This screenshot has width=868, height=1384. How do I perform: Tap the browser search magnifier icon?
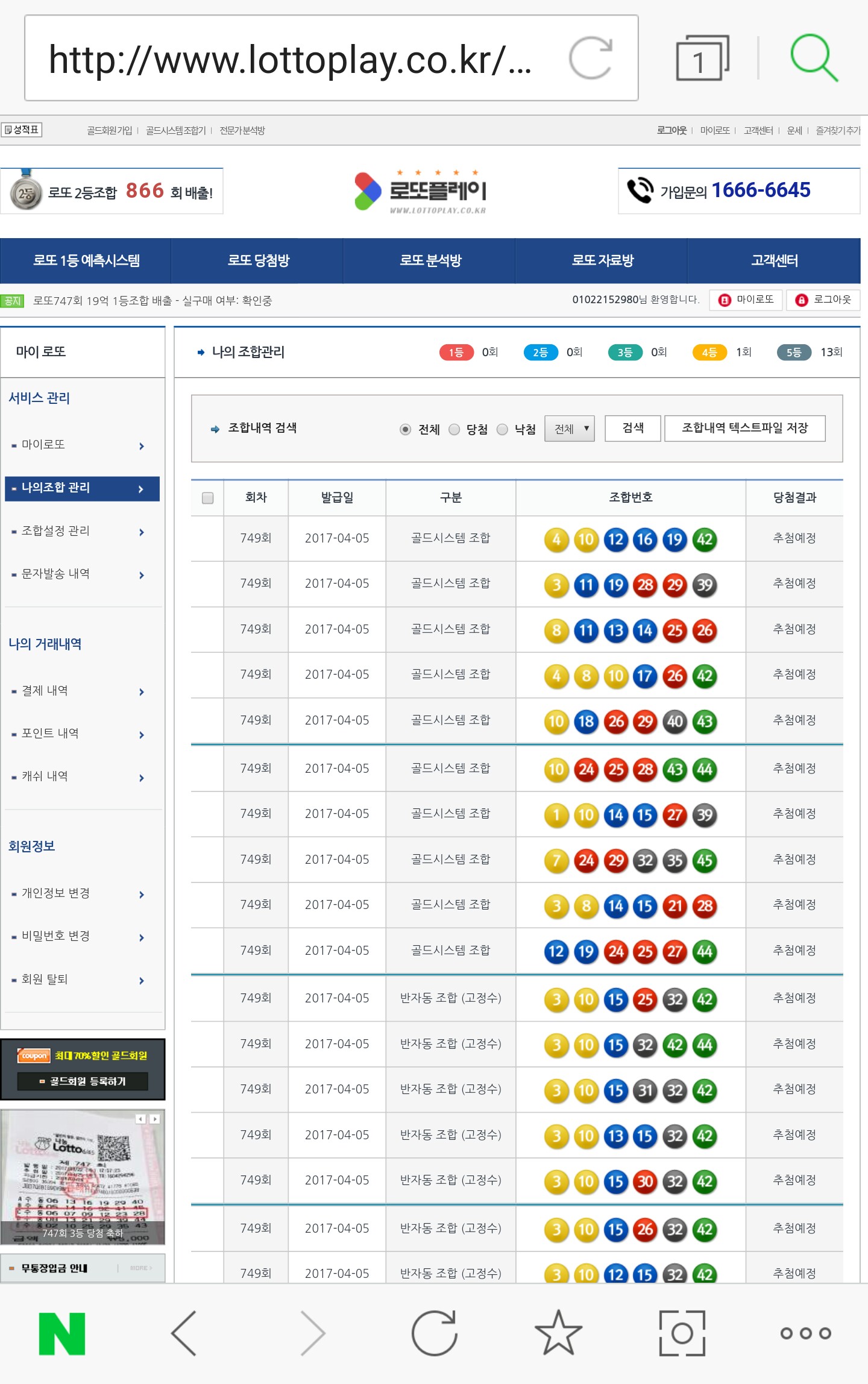tap(814, 58)
